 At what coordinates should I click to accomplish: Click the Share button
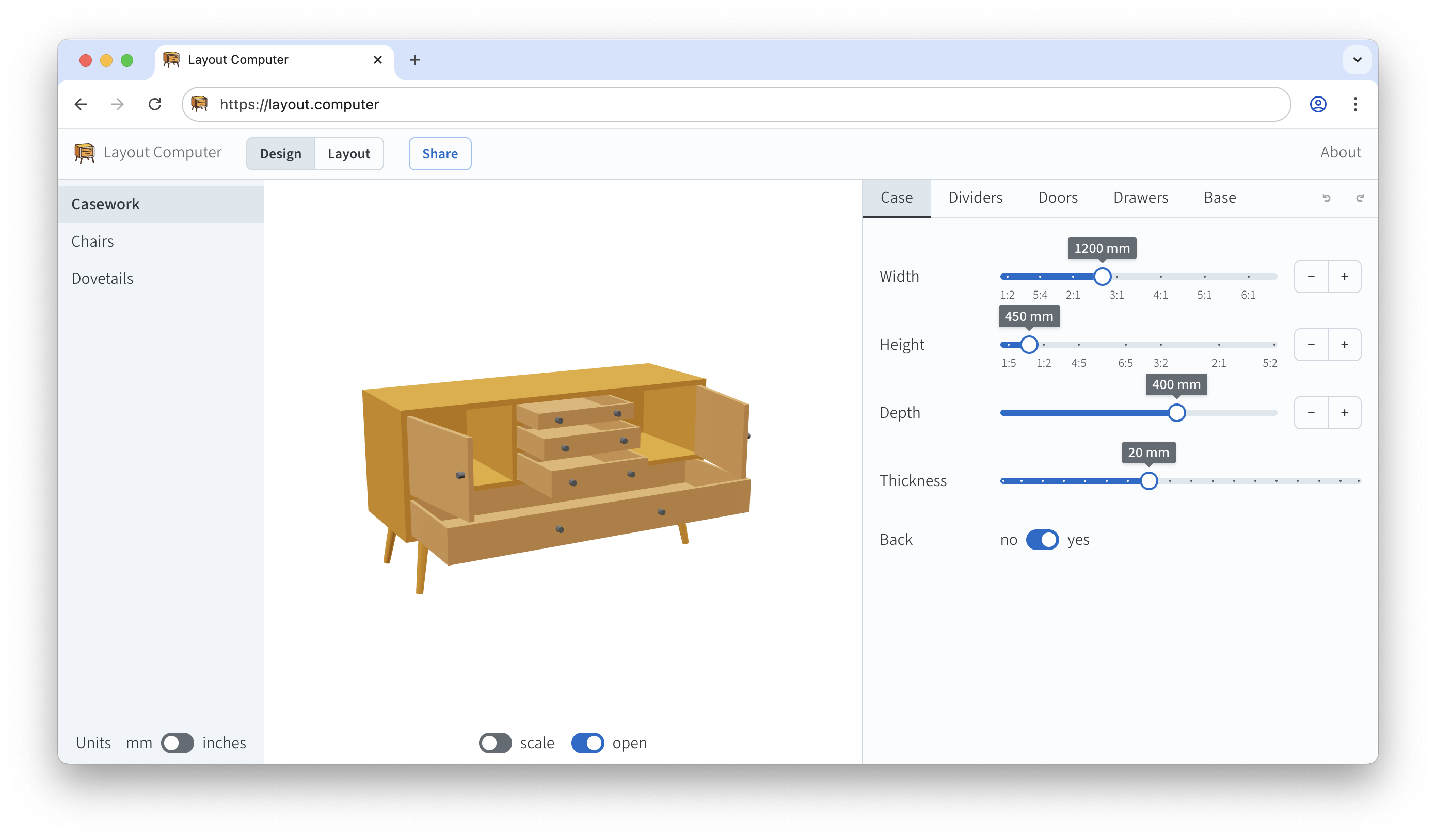(439, 154)
